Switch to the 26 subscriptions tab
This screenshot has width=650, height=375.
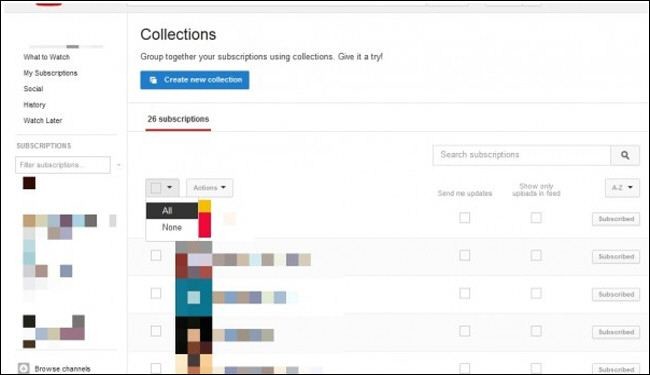coord(178,119)
